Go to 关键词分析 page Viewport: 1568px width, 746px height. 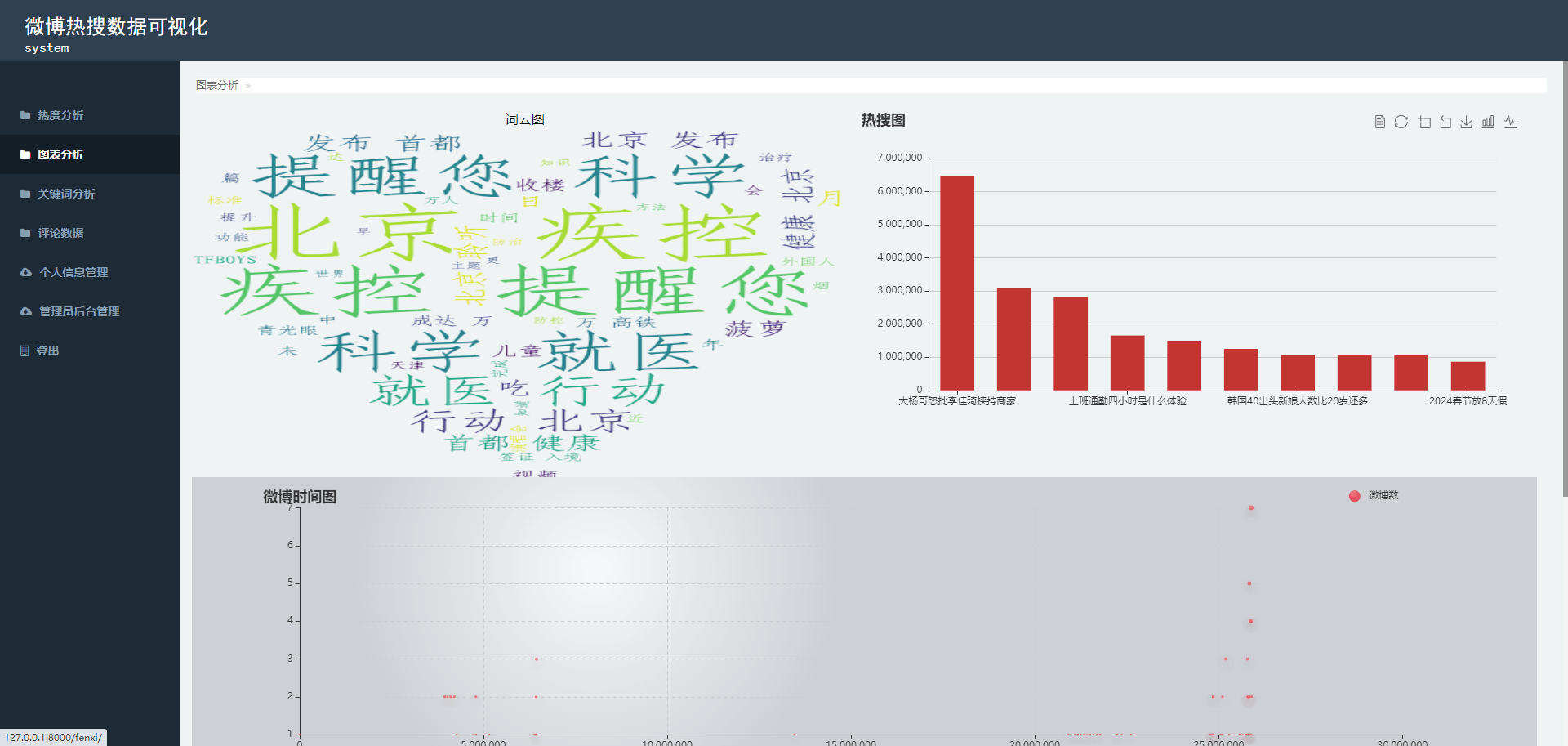[x=90, y=194]
